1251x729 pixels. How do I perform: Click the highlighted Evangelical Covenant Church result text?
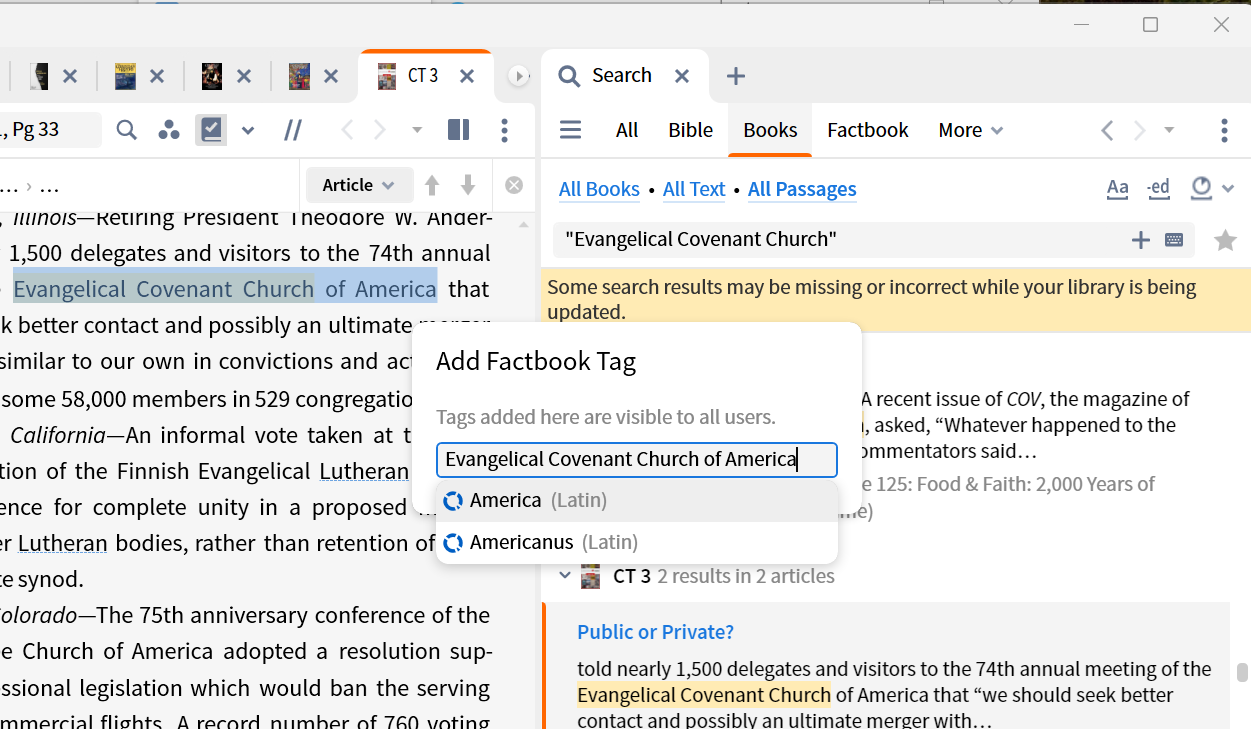pos(704,695)
